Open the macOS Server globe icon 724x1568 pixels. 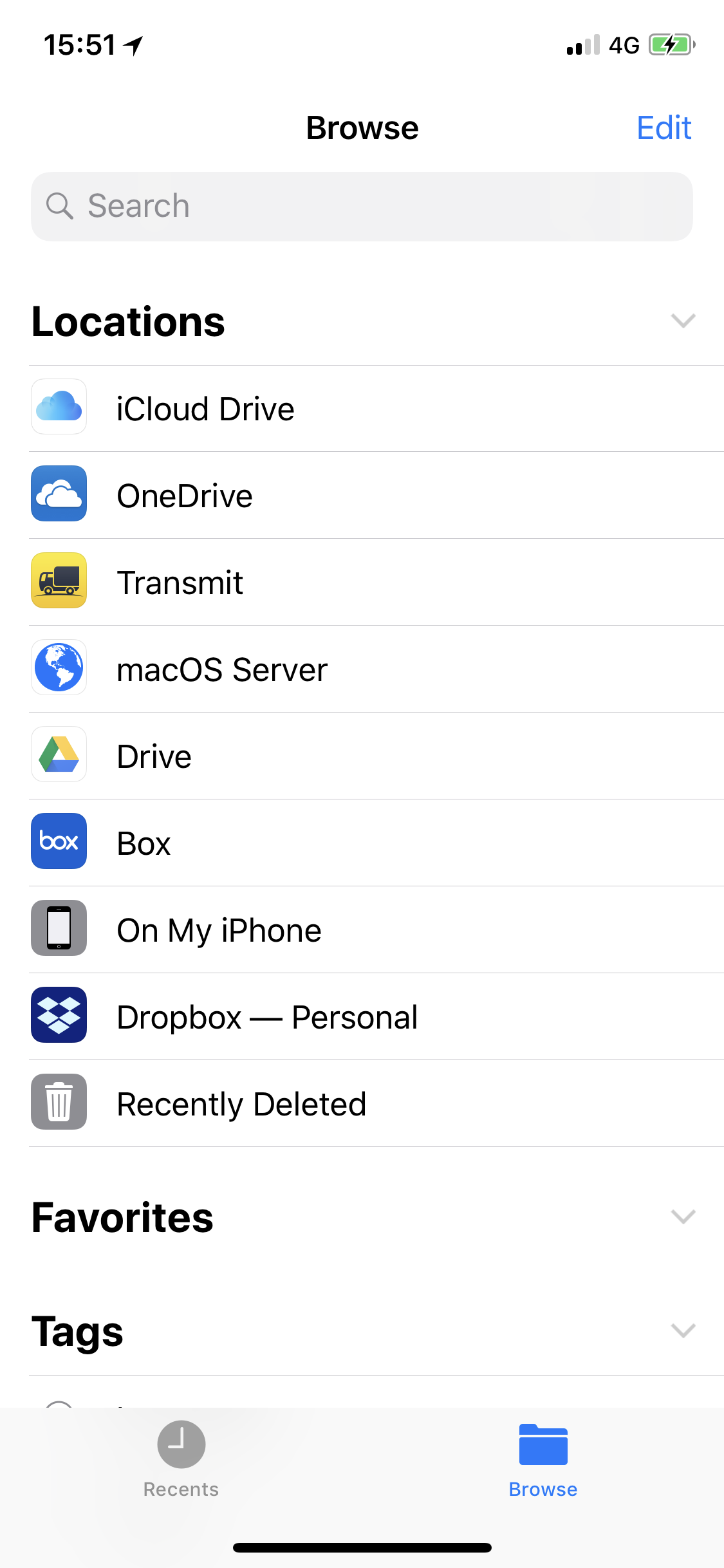[x=59, y=667]
